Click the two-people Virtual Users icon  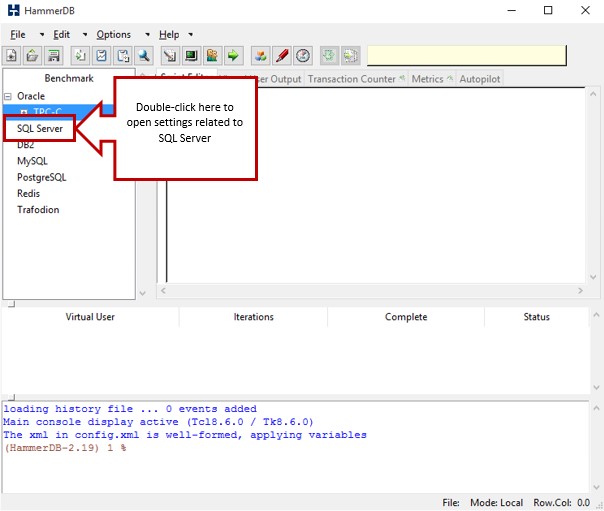(212, 56)
